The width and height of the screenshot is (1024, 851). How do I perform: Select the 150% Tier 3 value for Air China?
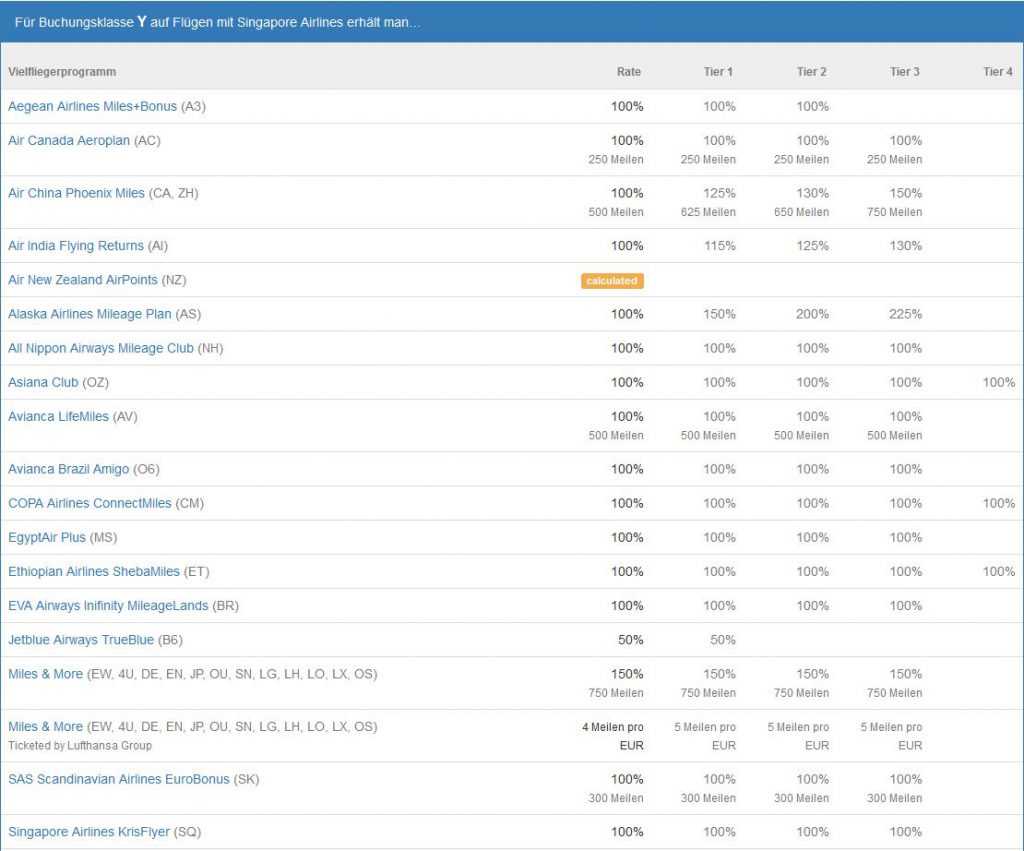click(x=906, y=193)
